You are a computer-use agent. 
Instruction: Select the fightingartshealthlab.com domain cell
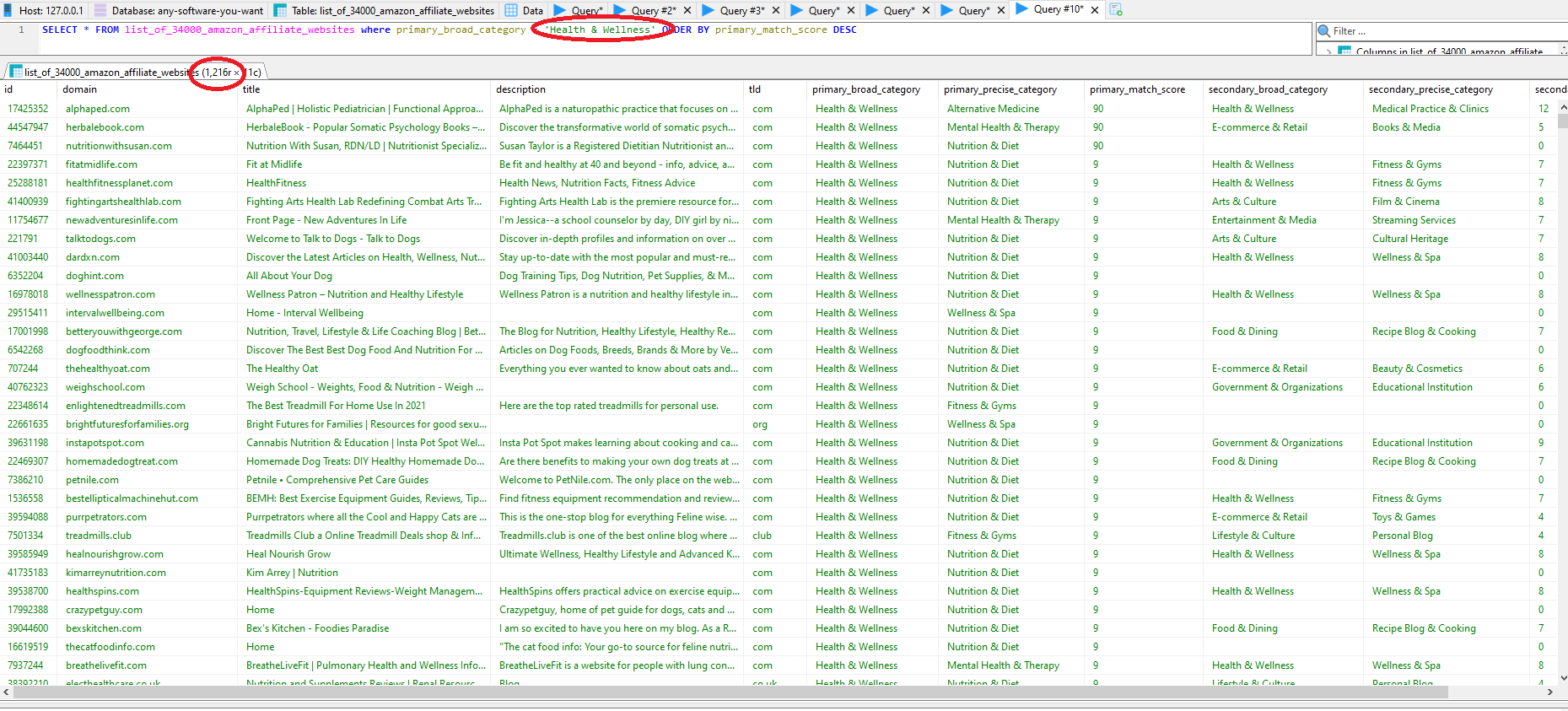point(147,202)
